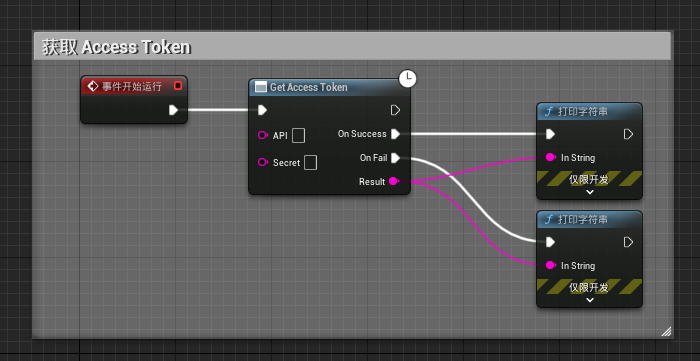Screen dimensions: 700x361
Task: Click the Secret text input box
Action: pyautogui.click(x=310, y=162)
